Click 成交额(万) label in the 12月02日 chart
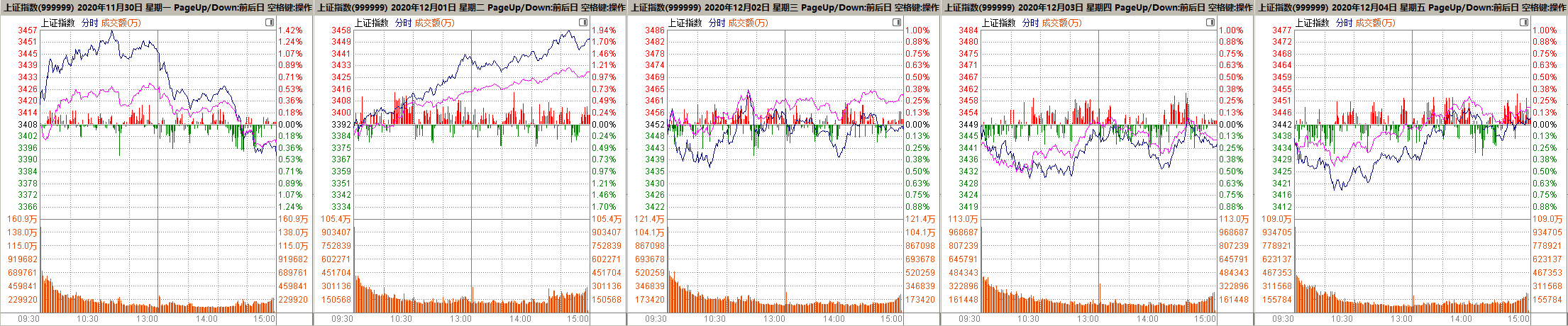The image size is (1568, 326). click(x=749, y=23)
